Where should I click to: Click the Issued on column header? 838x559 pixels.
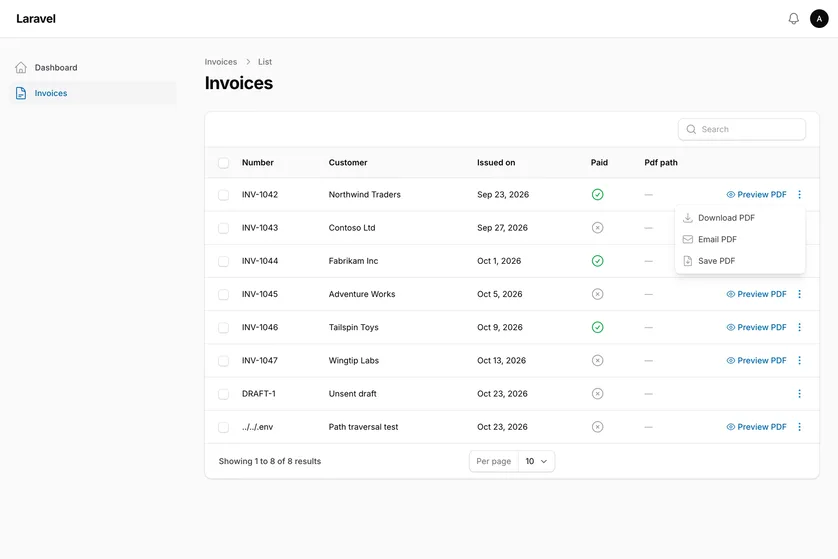coord(496,162)
